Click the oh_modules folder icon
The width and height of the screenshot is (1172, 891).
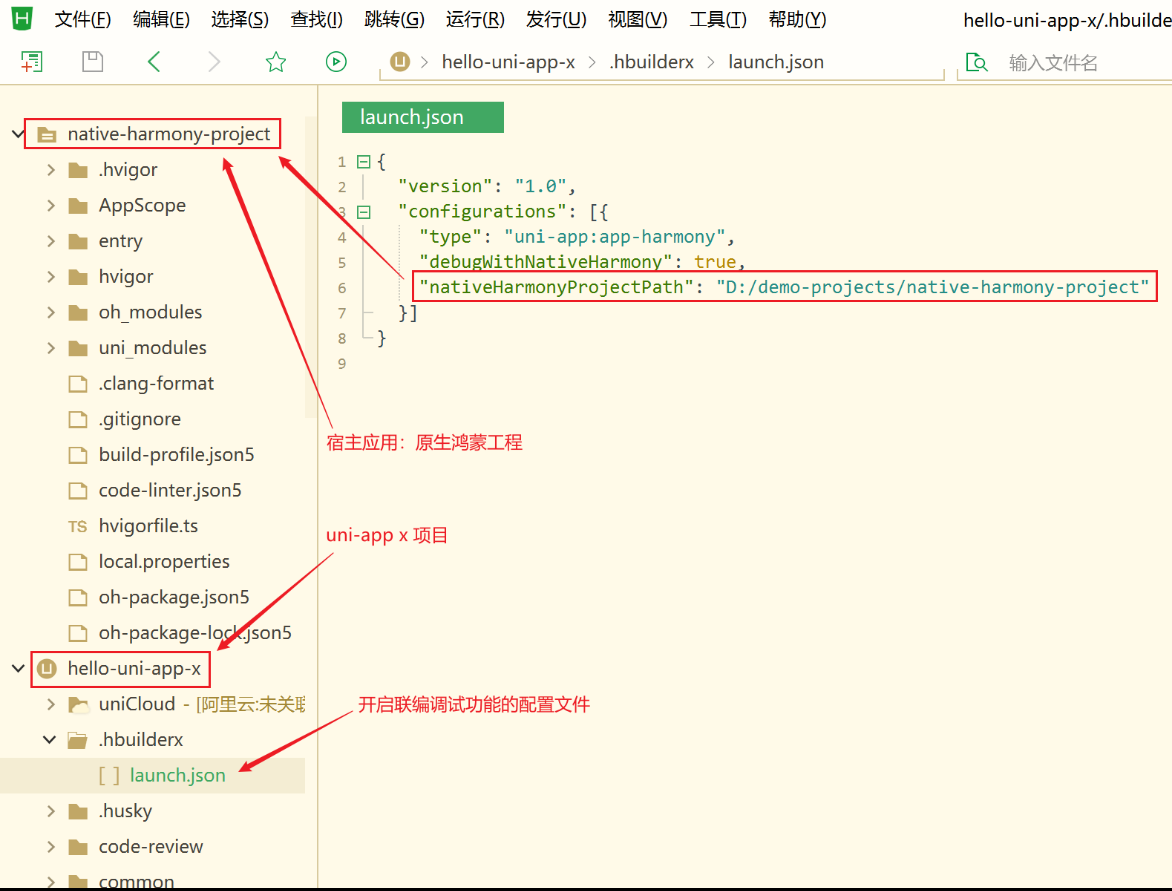[78, 312]
